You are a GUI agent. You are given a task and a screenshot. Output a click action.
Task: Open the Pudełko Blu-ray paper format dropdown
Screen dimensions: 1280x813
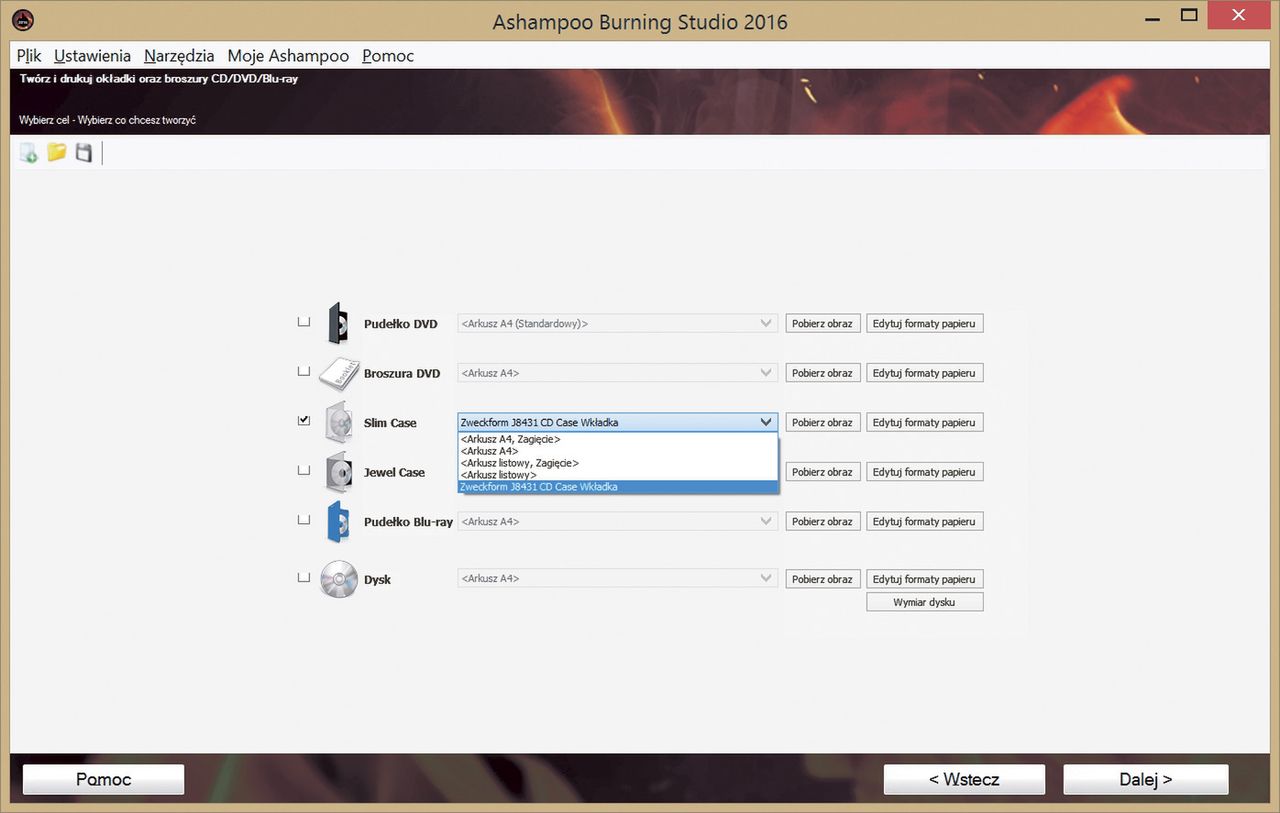(617, 521)
